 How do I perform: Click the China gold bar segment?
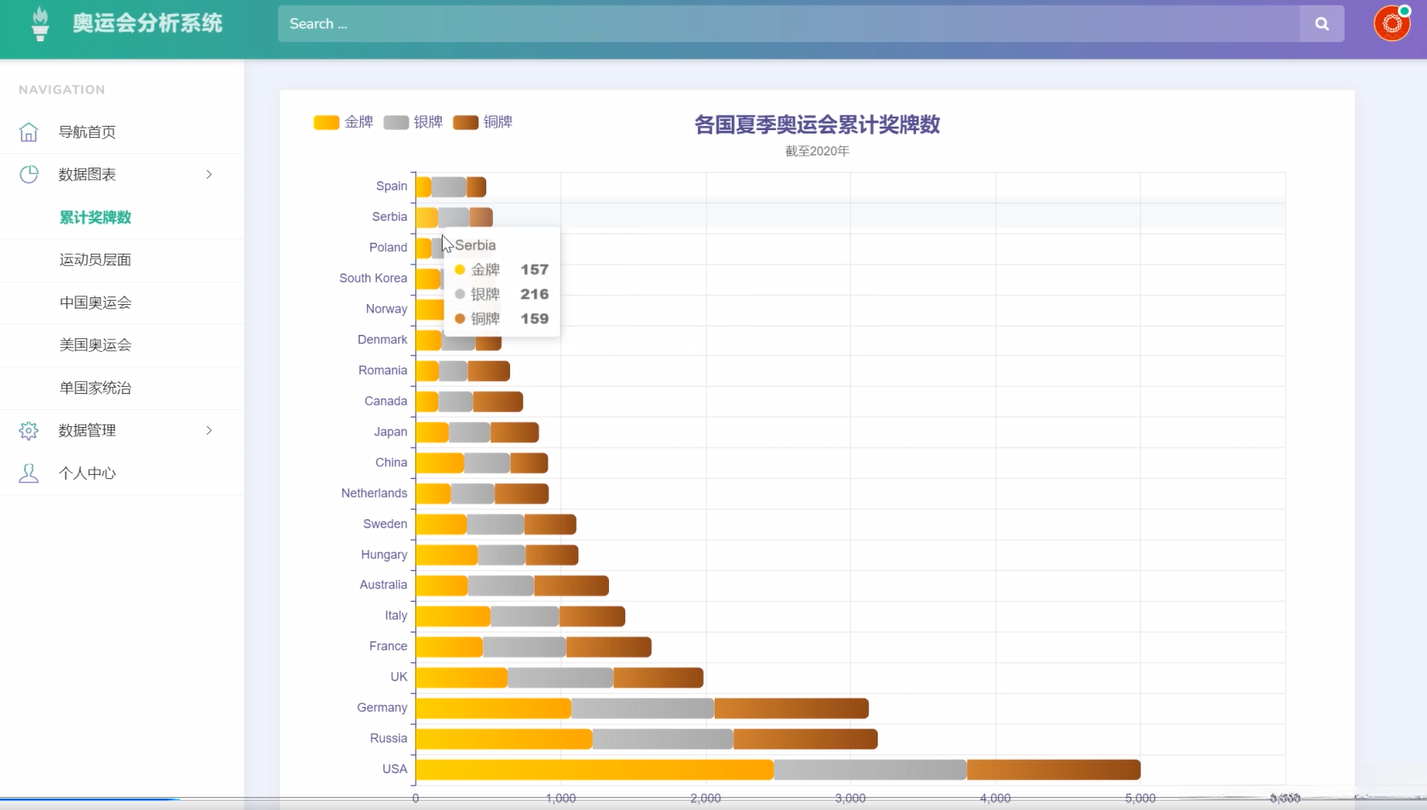point(440,463)
